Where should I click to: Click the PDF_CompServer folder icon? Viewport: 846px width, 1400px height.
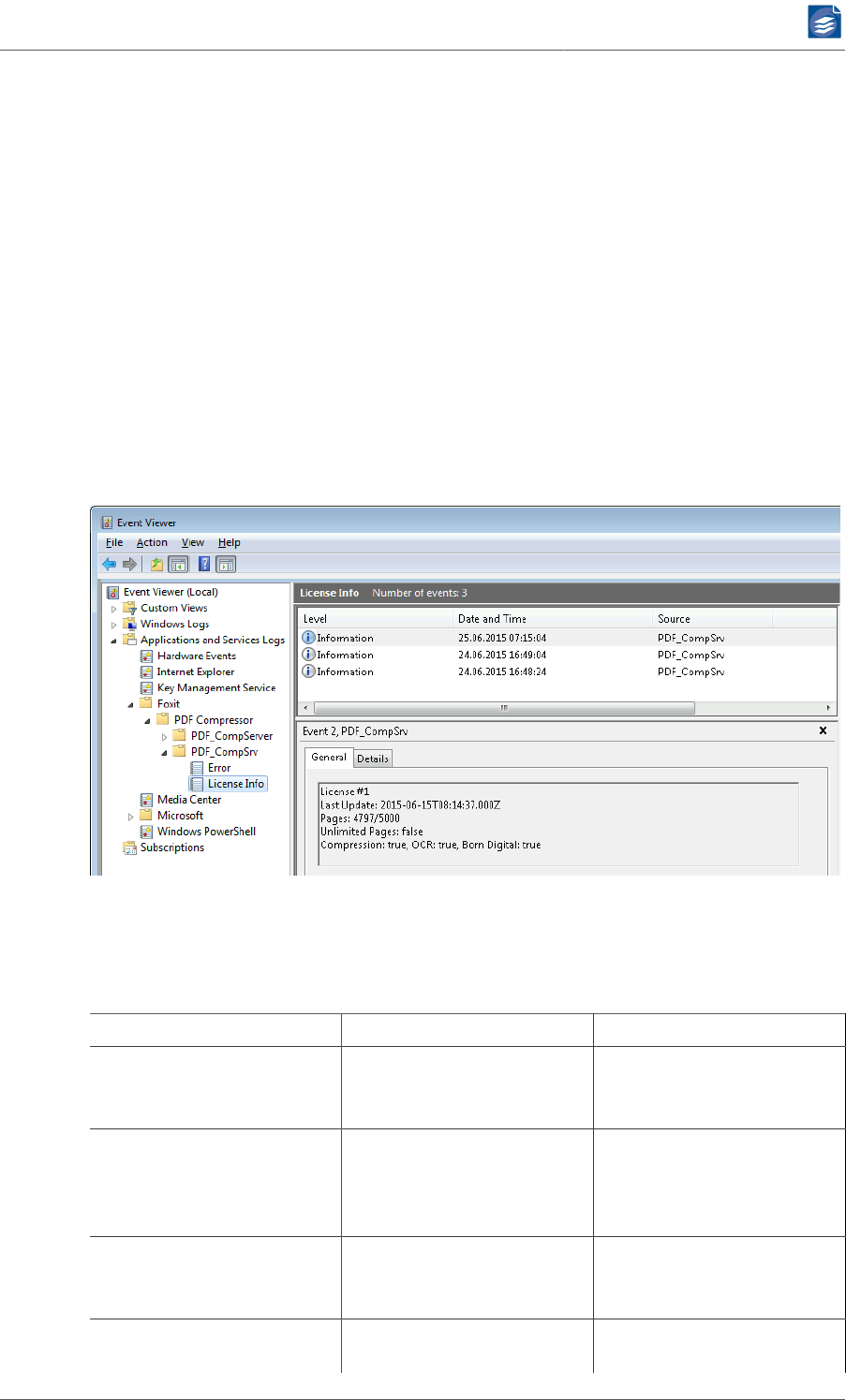[180, 735]
